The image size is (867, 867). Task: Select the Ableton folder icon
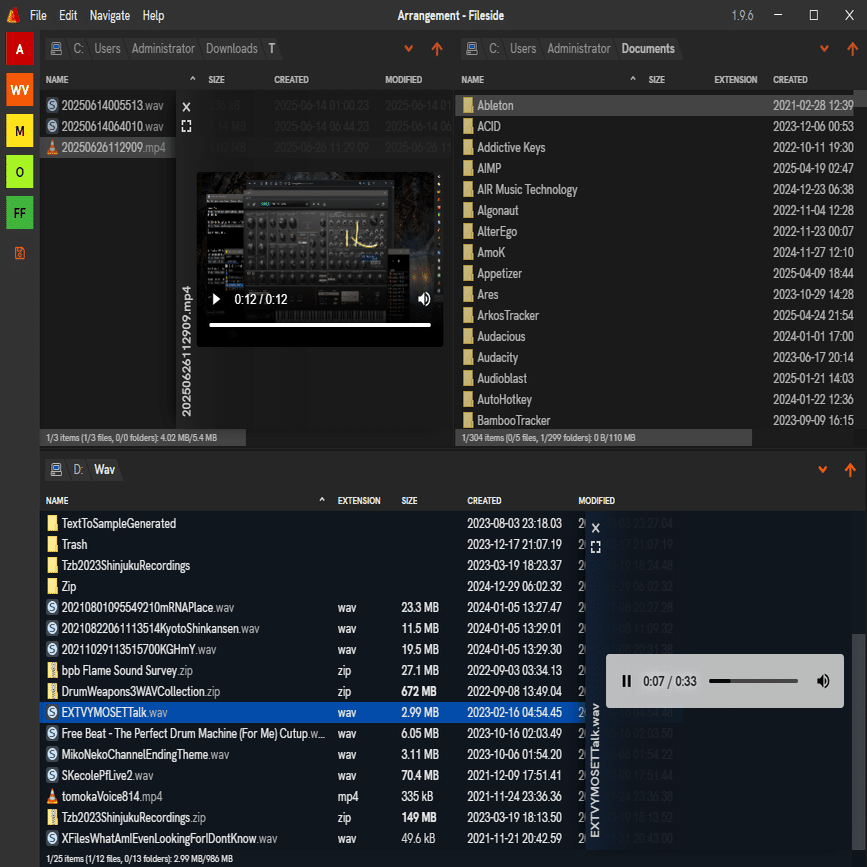468,105
